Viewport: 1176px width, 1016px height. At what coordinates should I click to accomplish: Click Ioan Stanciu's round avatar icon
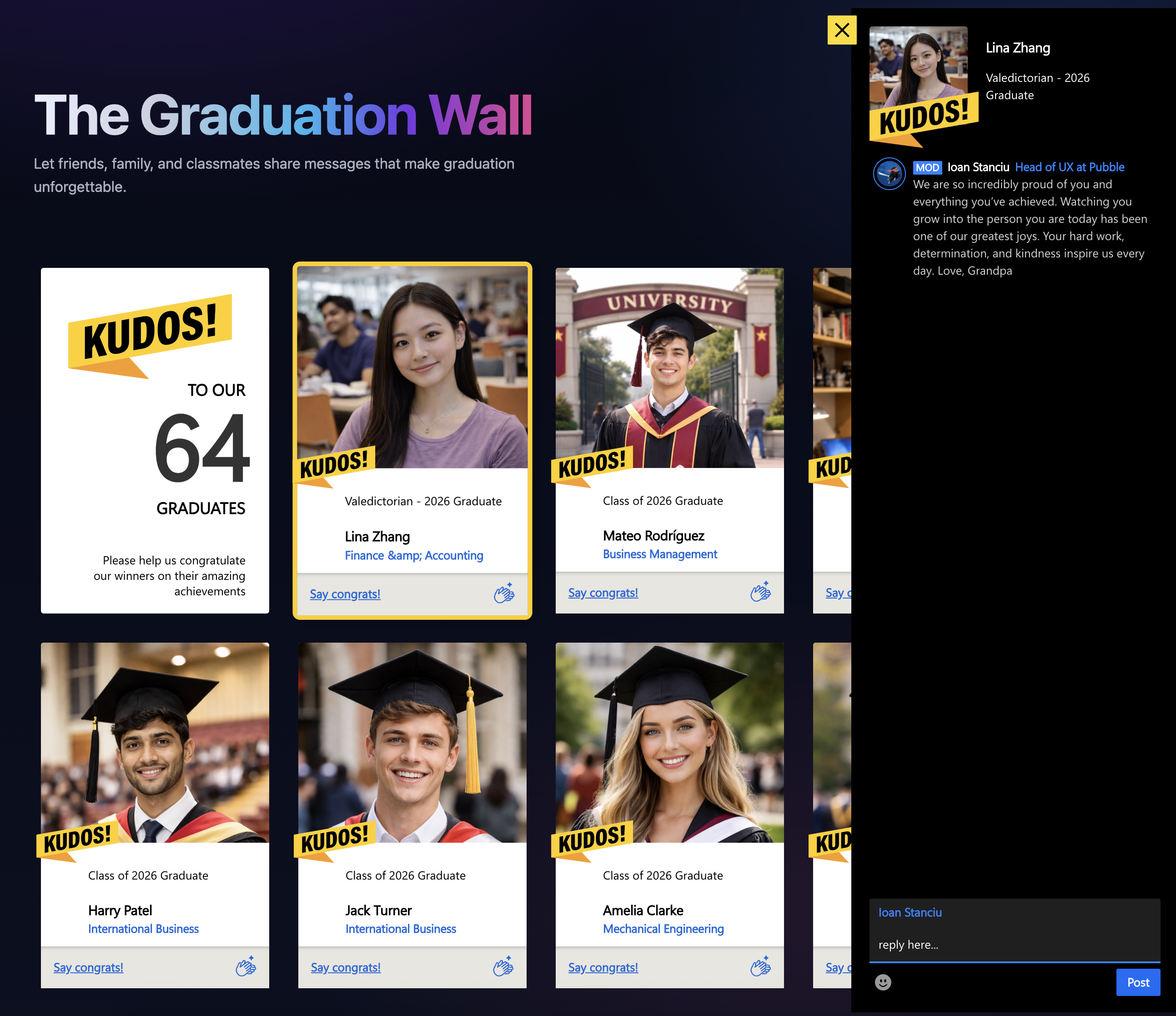coord(889,174)
